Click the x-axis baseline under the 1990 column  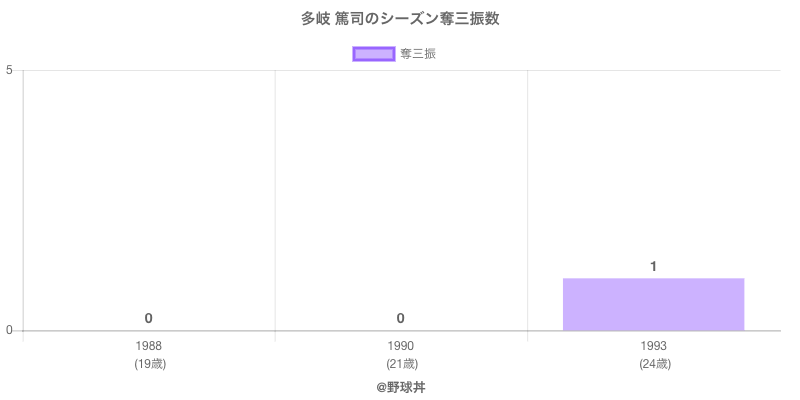pyautogui.click(x=400, y=331)
